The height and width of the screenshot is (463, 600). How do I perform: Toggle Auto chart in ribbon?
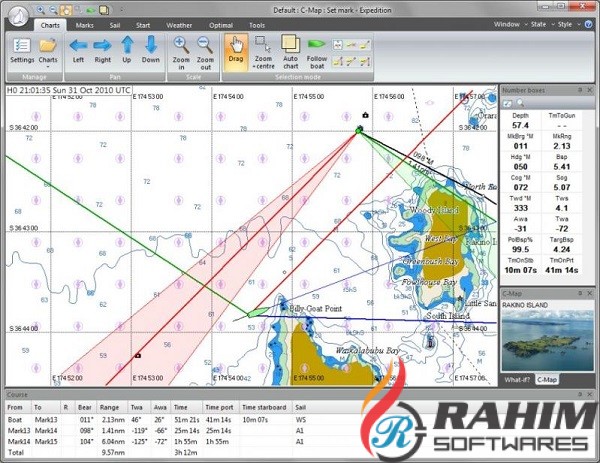point(290,52)
